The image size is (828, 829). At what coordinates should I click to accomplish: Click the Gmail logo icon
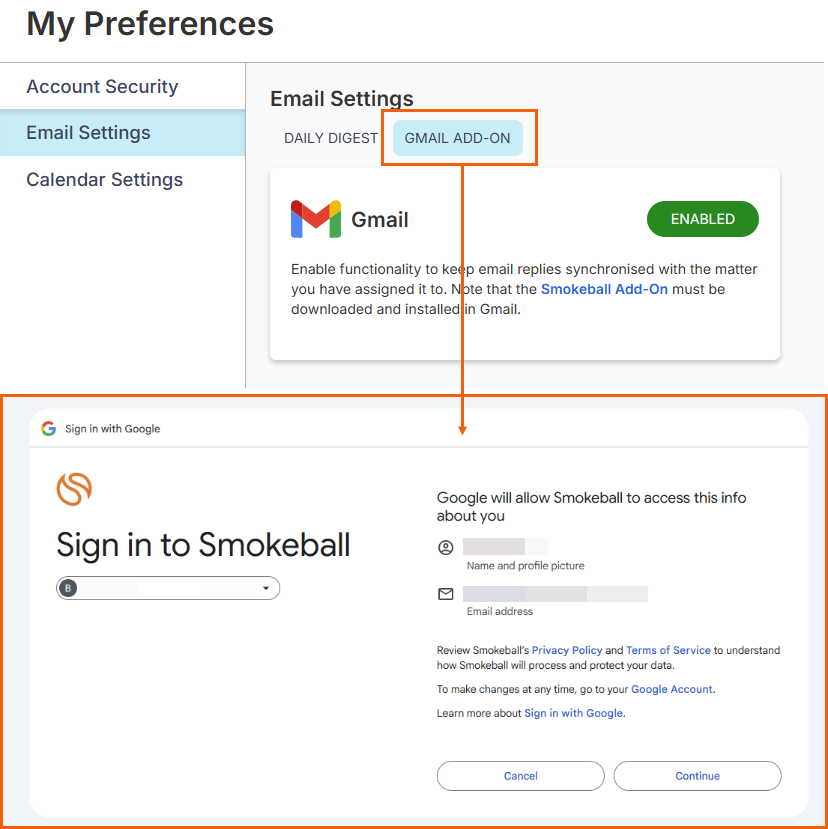(315, 219)
